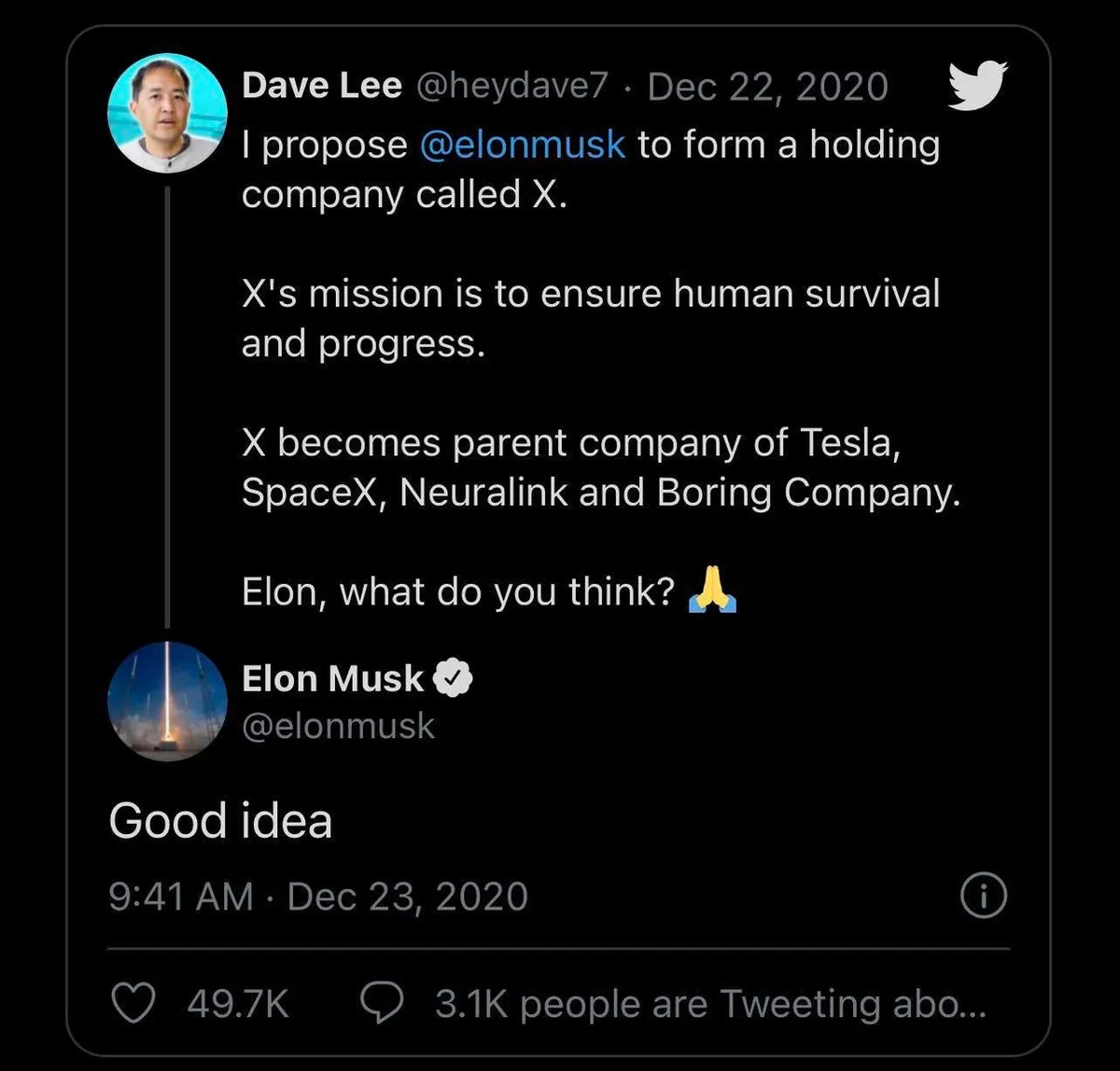1120x1071 pixels.
Task: Click the Dec 22, 2020 date
Action: [x=767, y=86]
